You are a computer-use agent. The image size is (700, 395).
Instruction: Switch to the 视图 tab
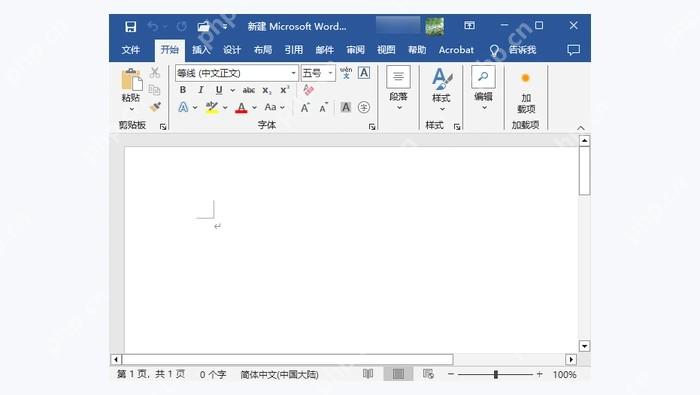[386, 50]
